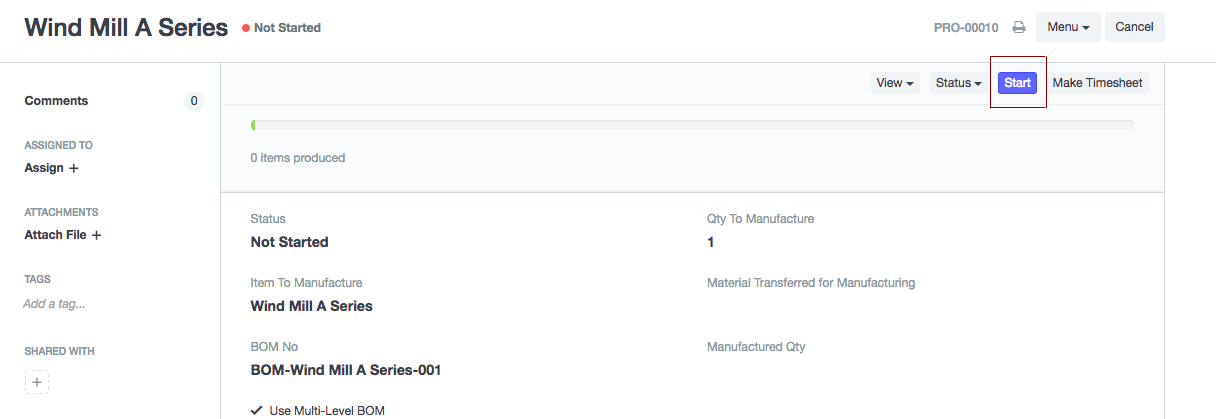Click the Make Timesheet button
This screenshot has height=419, width=1216.
pyautogui.click(x=1098, y=83)
